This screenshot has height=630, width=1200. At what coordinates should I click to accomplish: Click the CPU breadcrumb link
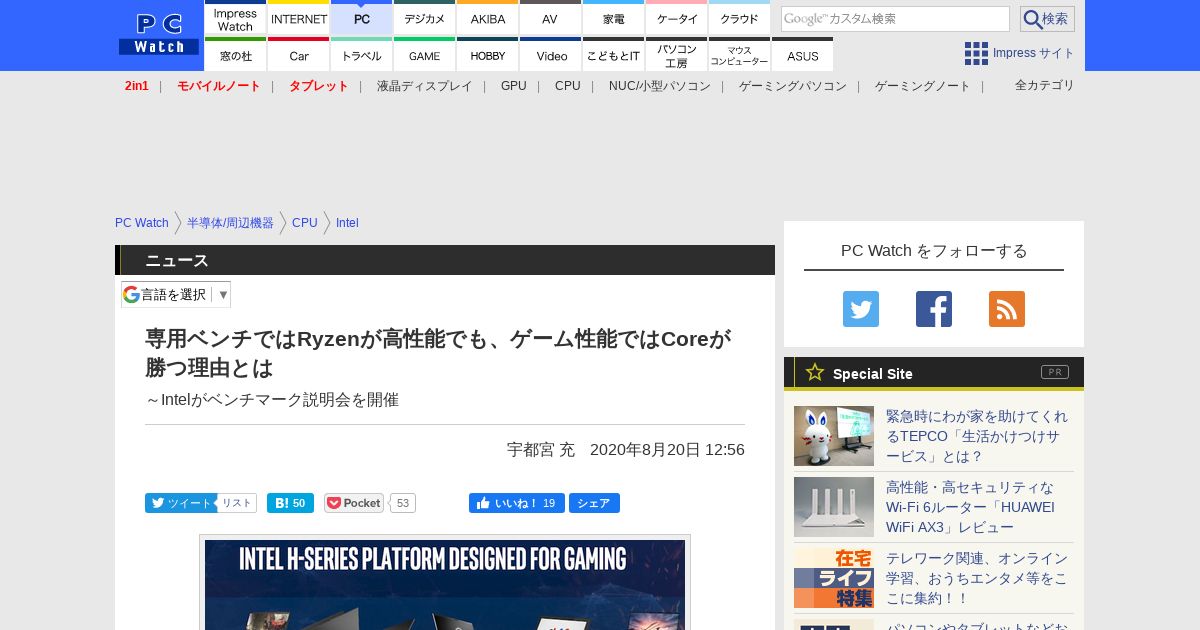[305, 223]
